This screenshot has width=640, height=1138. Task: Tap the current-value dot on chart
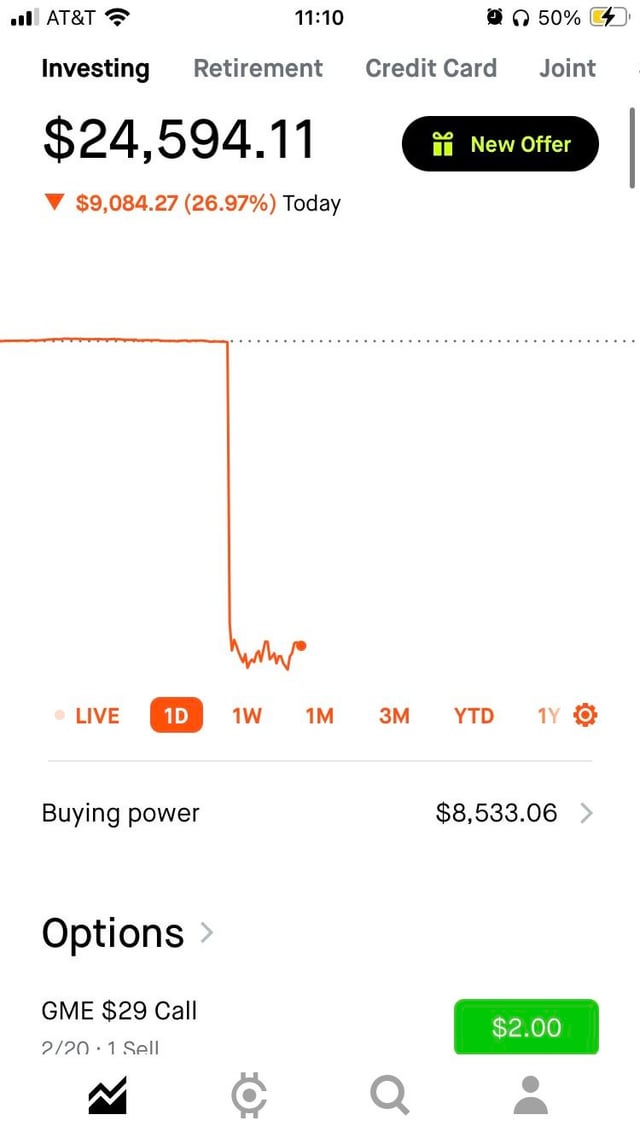(302, 646)
